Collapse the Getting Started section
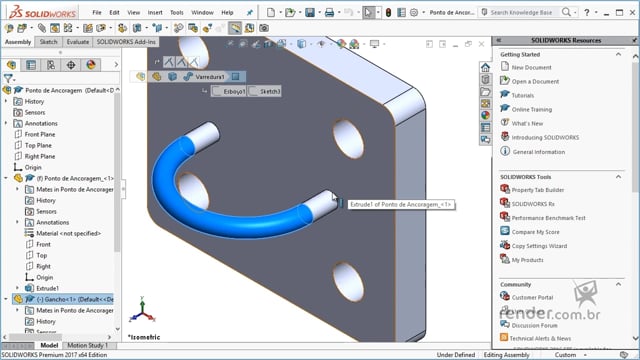 point(618,54)
